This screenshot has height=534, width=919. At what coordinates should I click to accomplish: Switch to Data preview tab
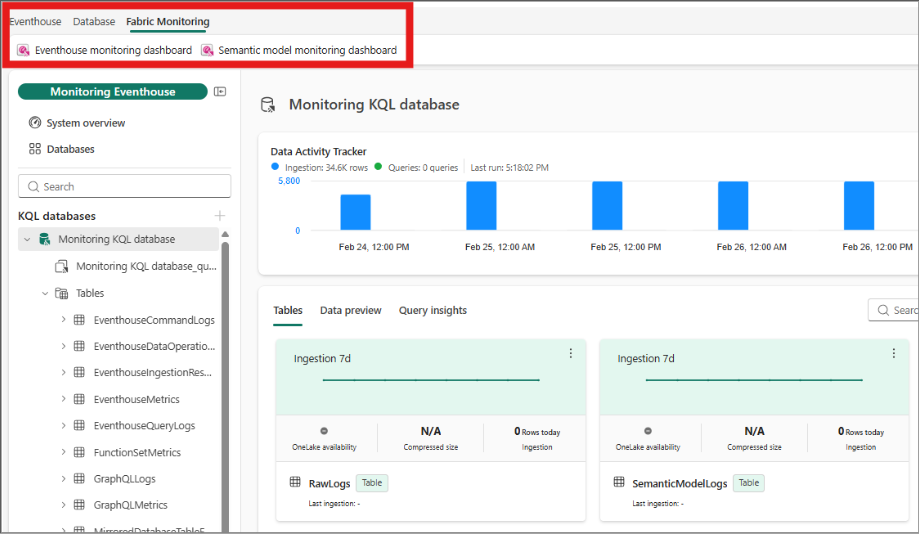coord(350,311)
